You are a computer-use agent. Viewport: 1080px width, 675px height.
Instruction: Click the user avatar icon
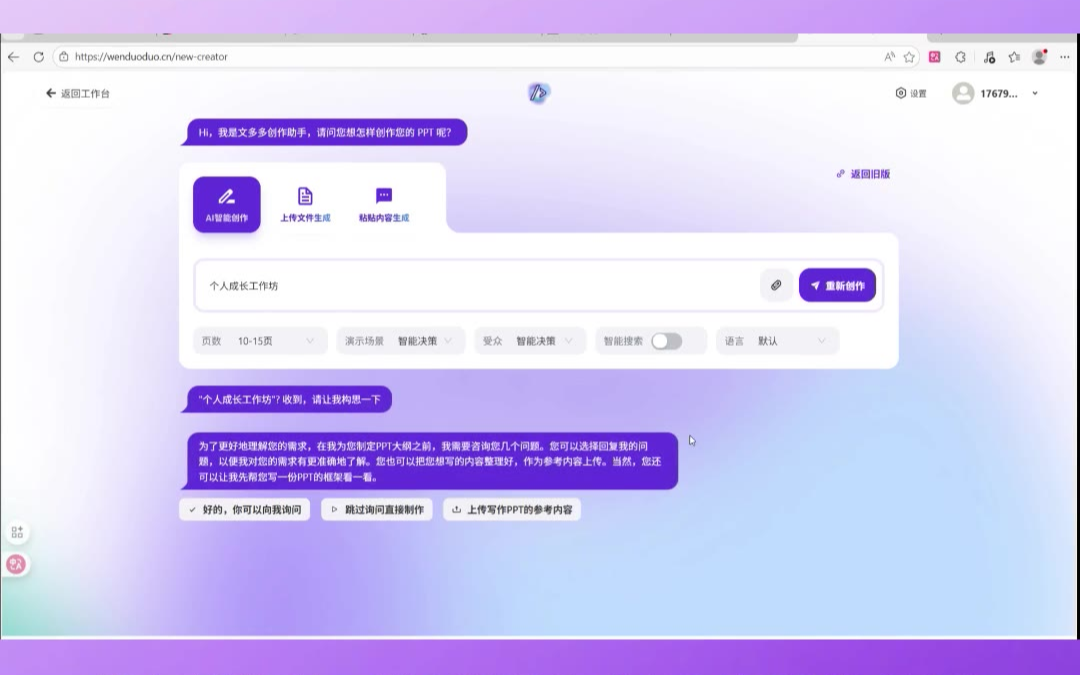point(963,93)
